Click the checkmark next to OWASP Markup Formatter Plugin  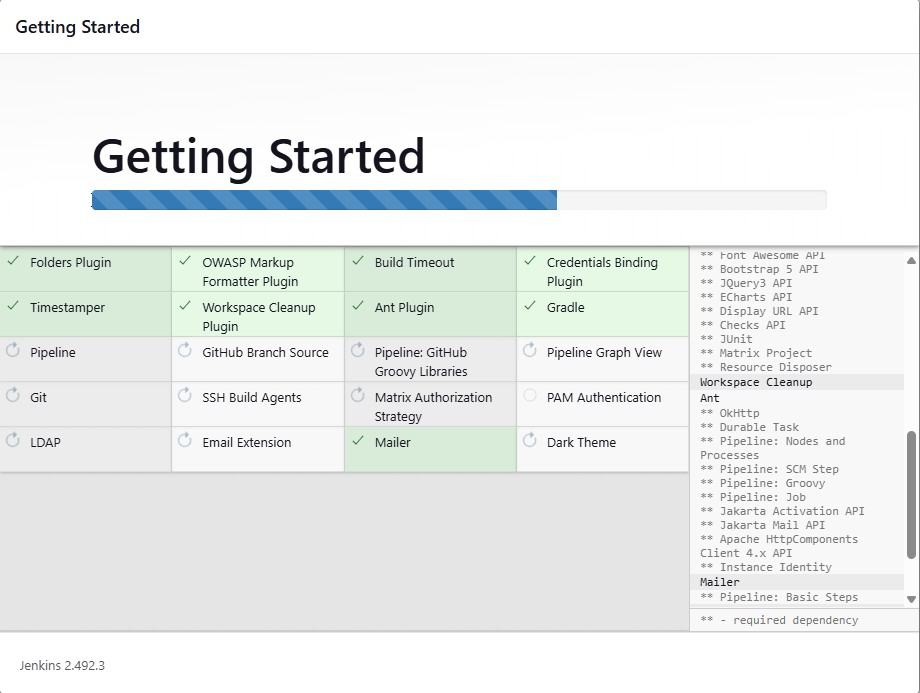pos(185,261)
